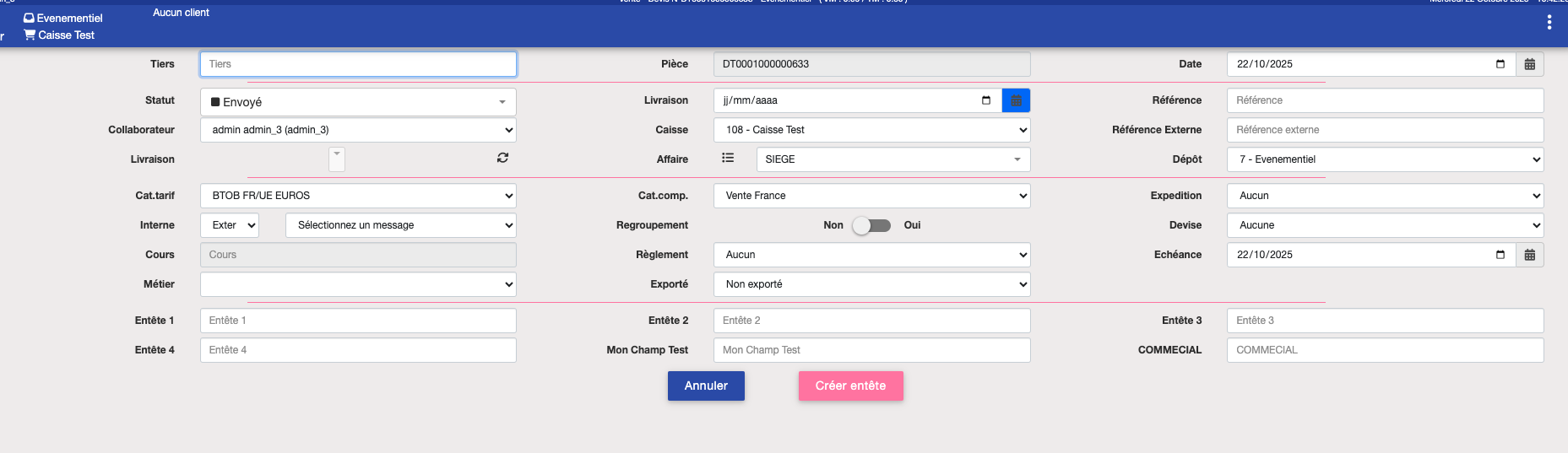This screenshot has width=1568, height=453.
Task: Click the refresh icon in Livraison row
Action: click(x=502, y=158)
